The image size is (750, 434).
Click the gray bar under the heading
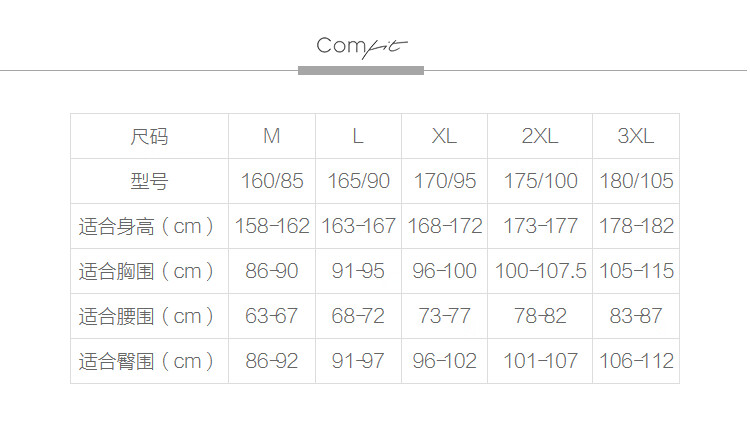pyautogui.click(x=361, y=70)
